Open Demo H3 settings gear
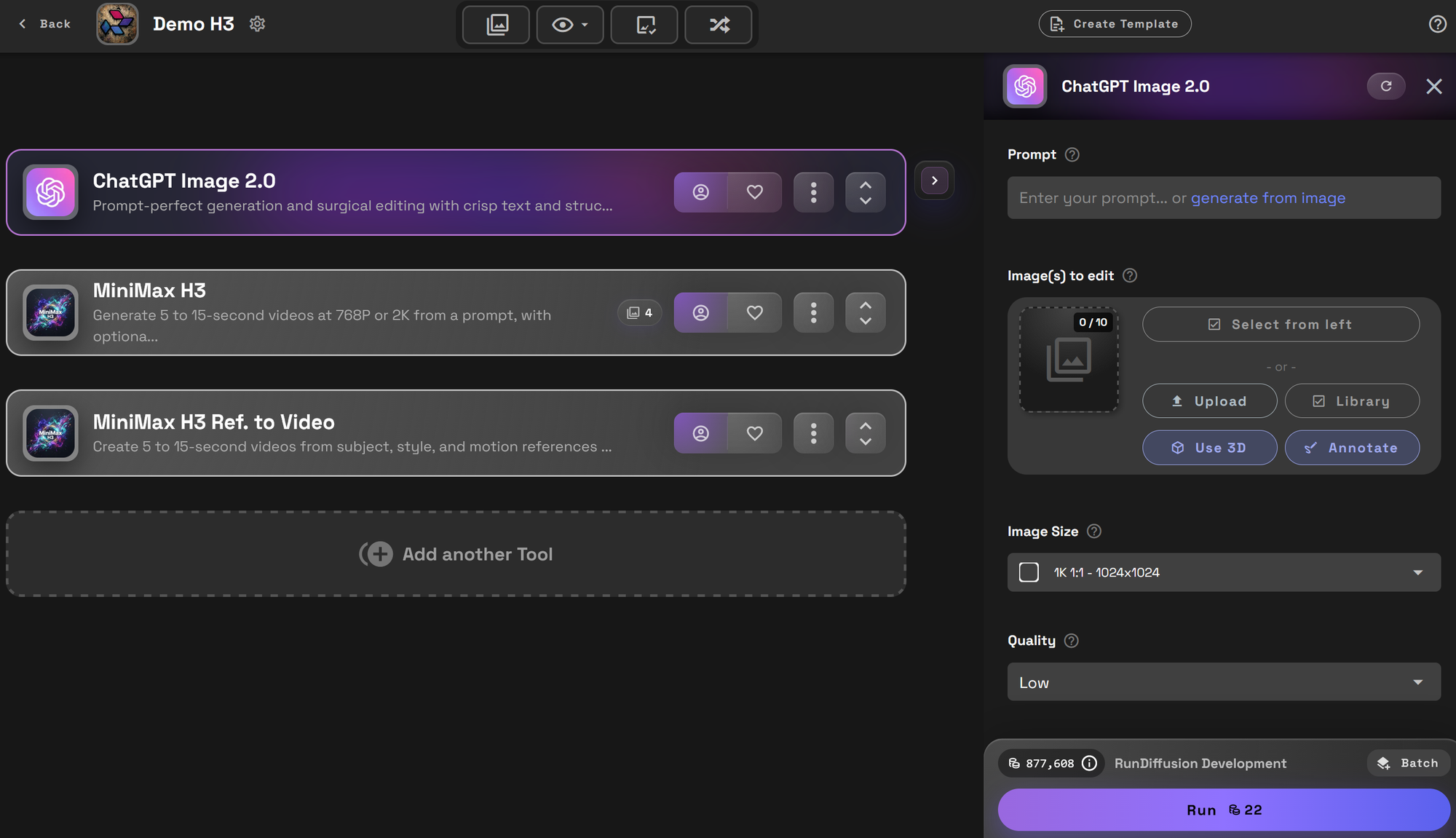Screen dimensions: 1456x838 click(257, 24)
